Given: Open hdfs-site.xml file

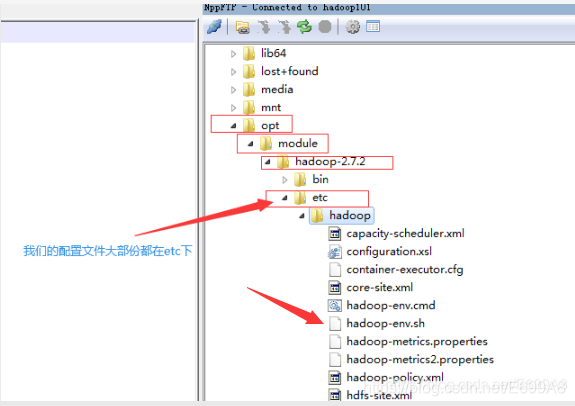Looking at the screenshot, I should point(379,395).
